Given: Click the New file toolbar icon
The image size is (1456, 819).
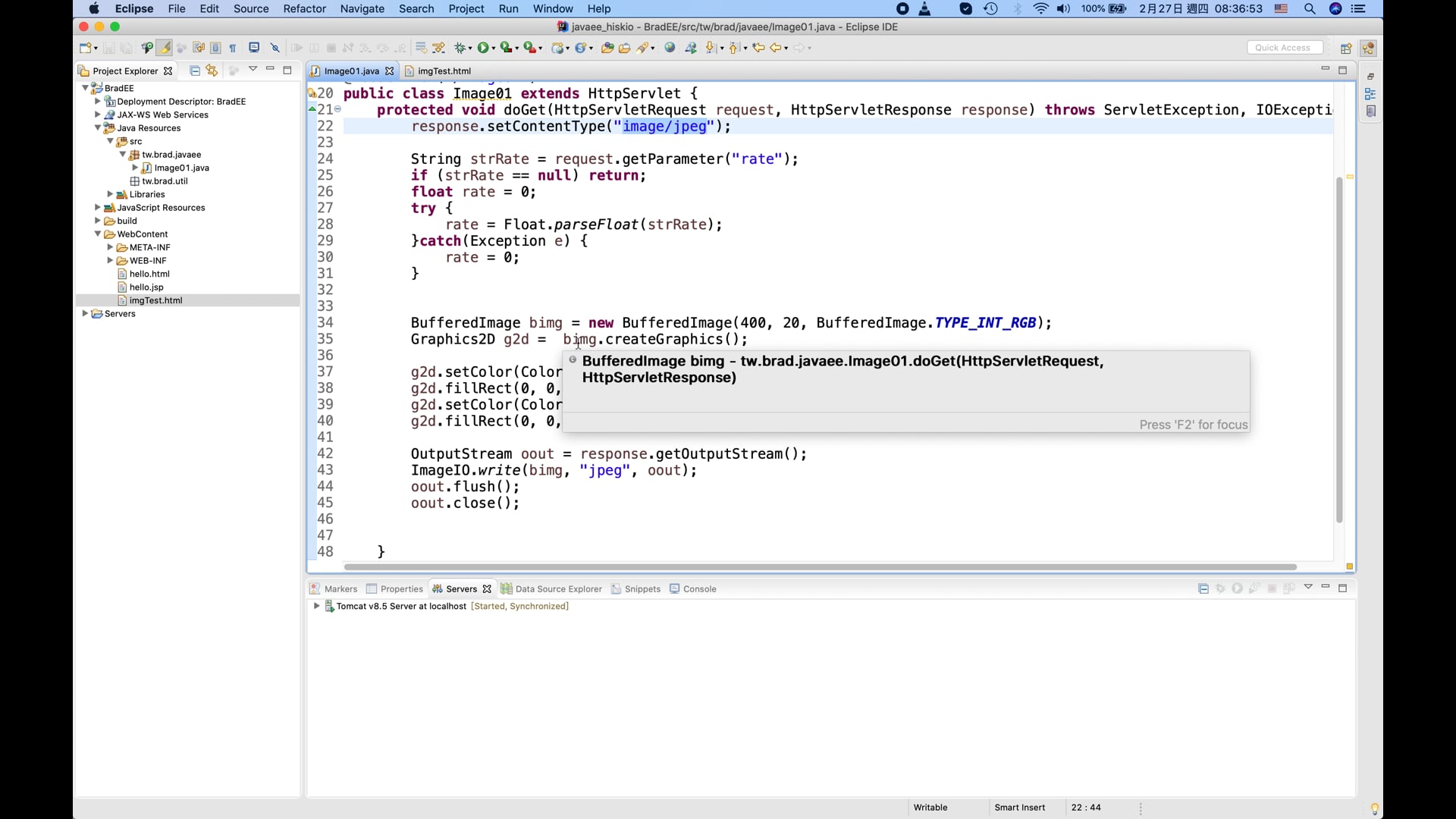Looking at the screenshot, I should tap(86, 48).
